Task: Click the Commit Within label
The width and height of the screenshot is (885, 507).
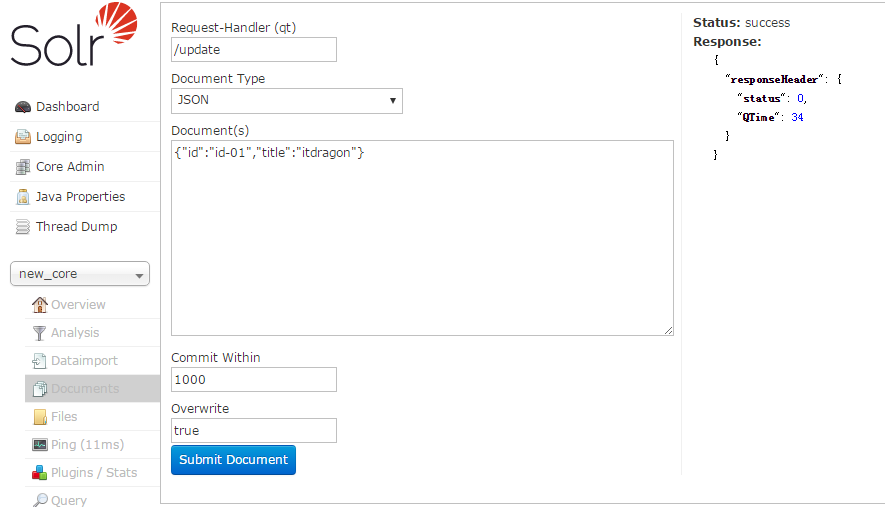Action: 216,357
